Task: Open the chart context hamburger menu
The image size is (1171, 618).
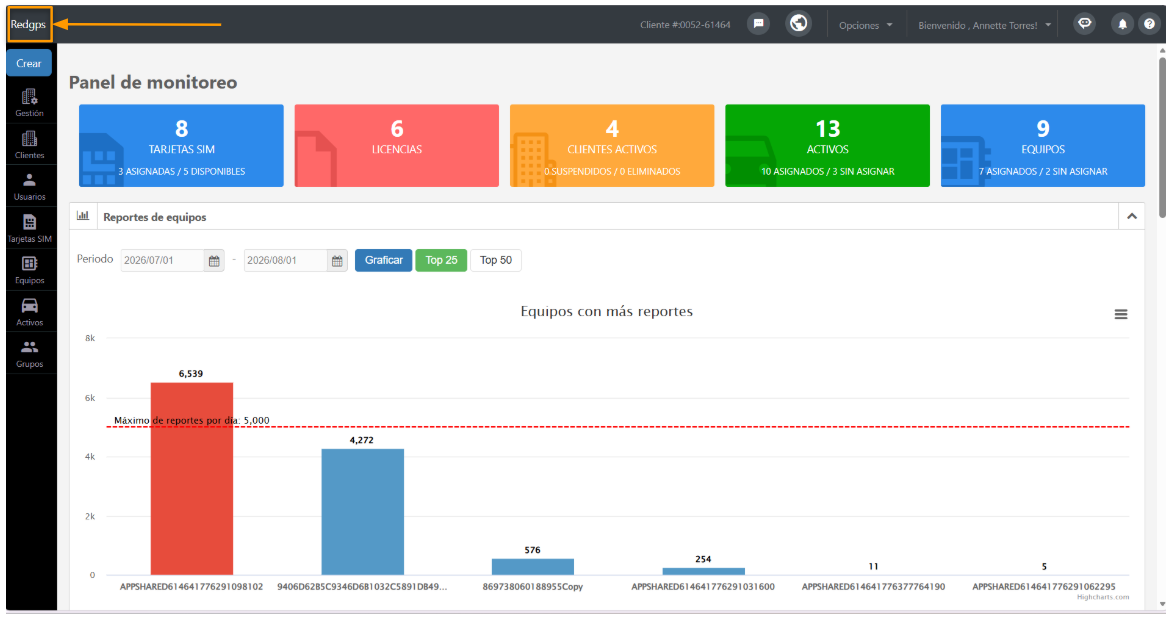Action: [1121, 314]
